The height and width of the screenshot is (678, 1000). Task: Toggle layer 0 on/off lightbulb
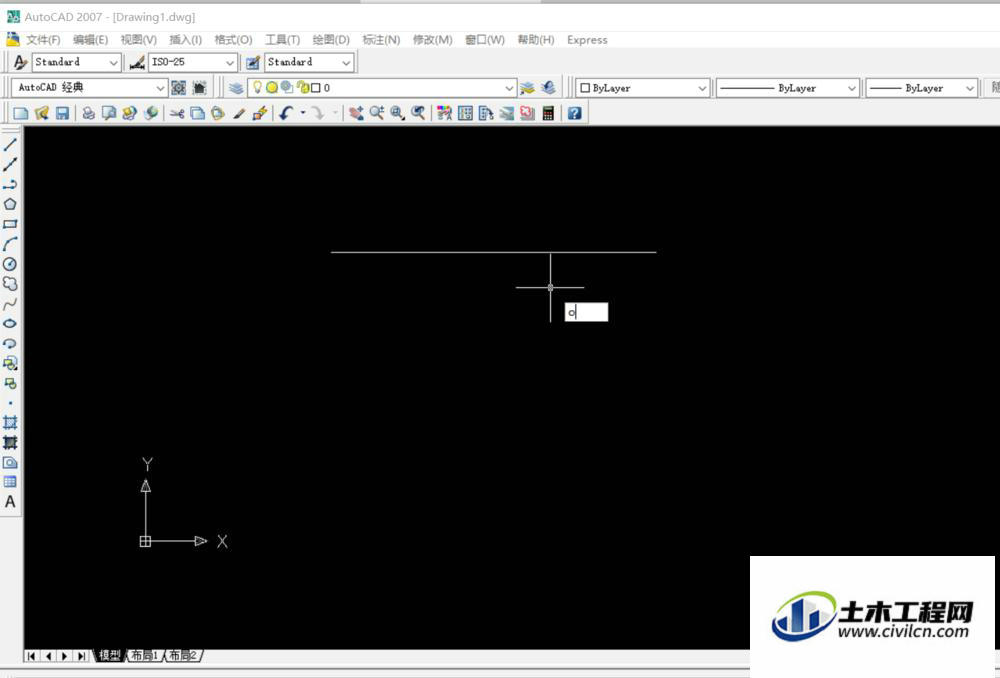[257, 87]
